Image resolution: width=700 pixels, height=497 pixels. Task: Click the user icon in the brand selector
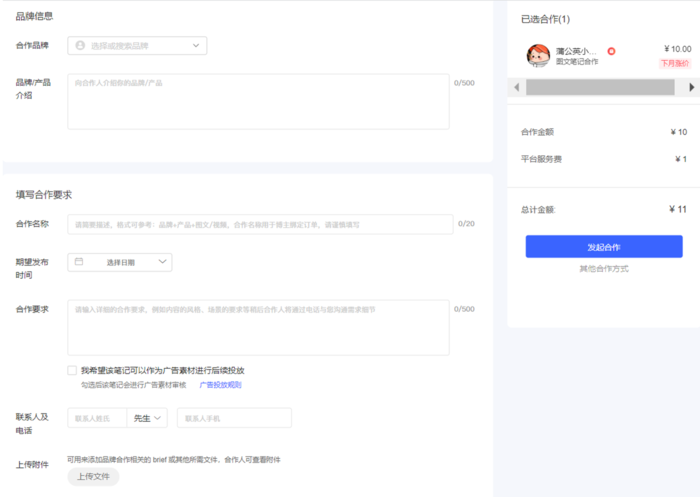pos(80,45)
